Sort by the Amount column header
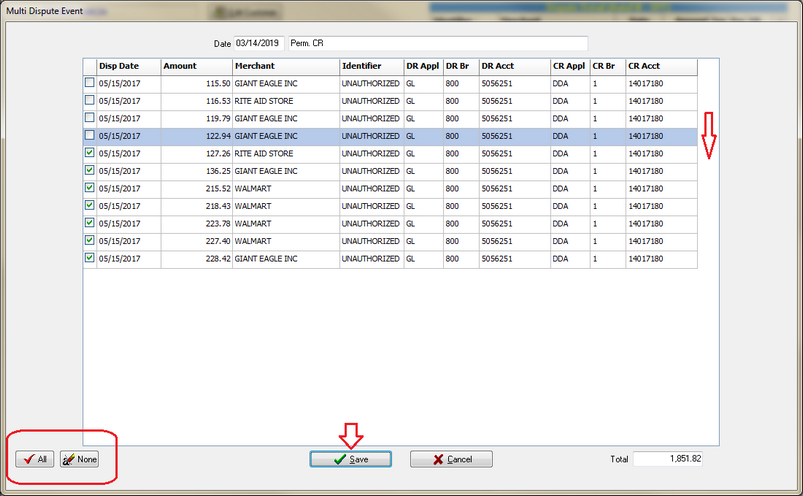Screen dimensions: 803x496 pyautogui.click(x=195, y=66)
